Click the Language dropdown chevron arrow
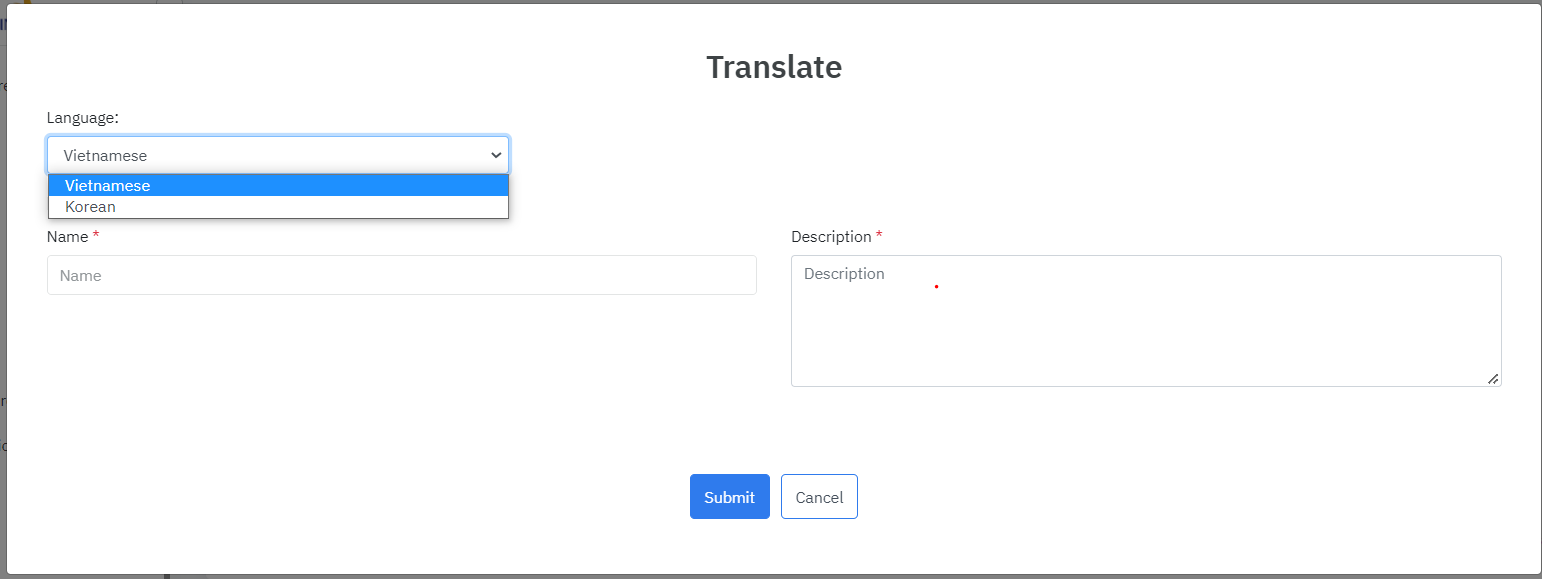This screenshot has width=1542, height=579. pyautogui.click(x=496, y=155)
